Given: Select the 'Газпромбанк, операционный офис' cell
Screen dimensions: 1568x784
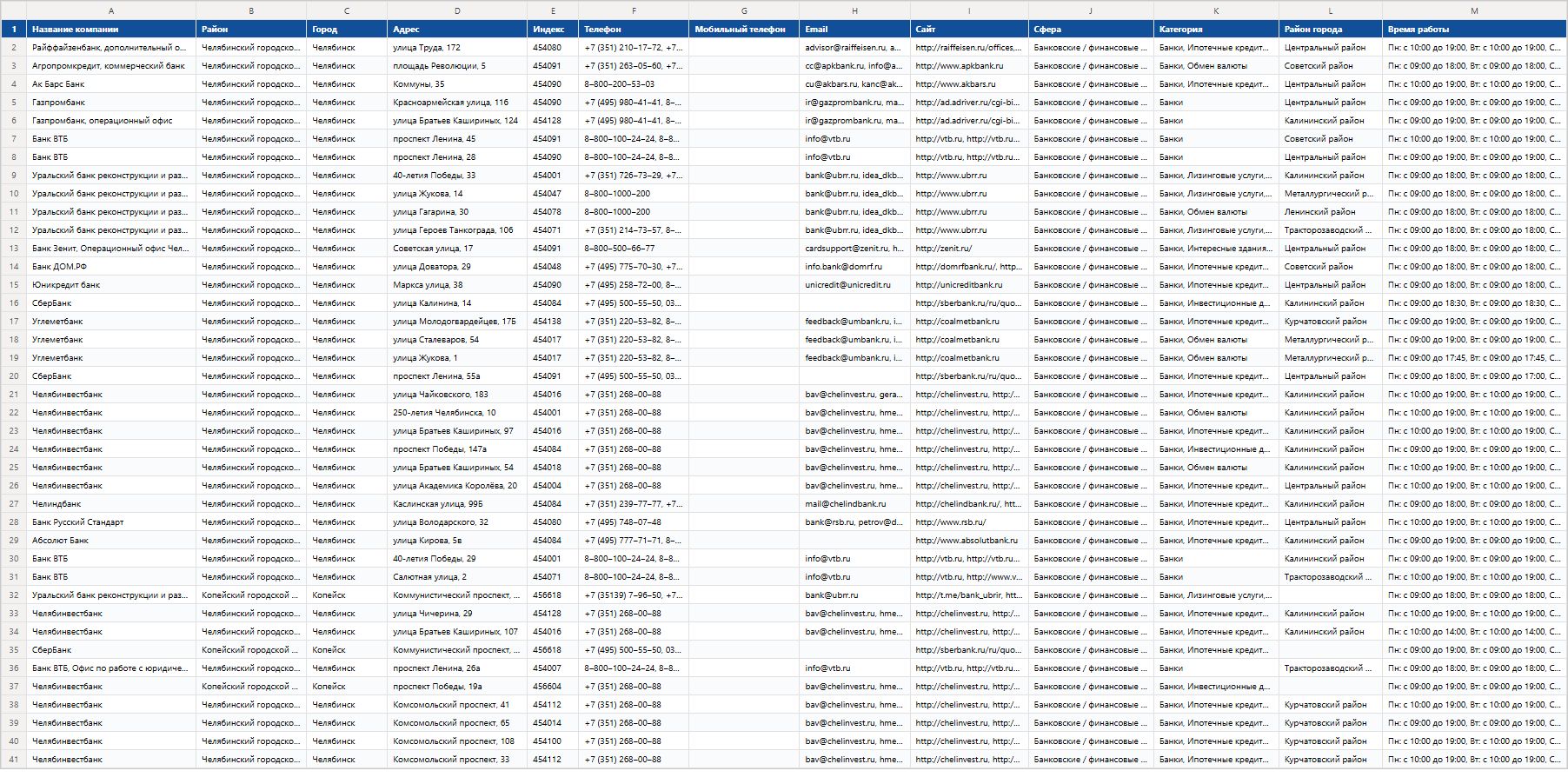Looking at the screenshot, I should (111, 121).
